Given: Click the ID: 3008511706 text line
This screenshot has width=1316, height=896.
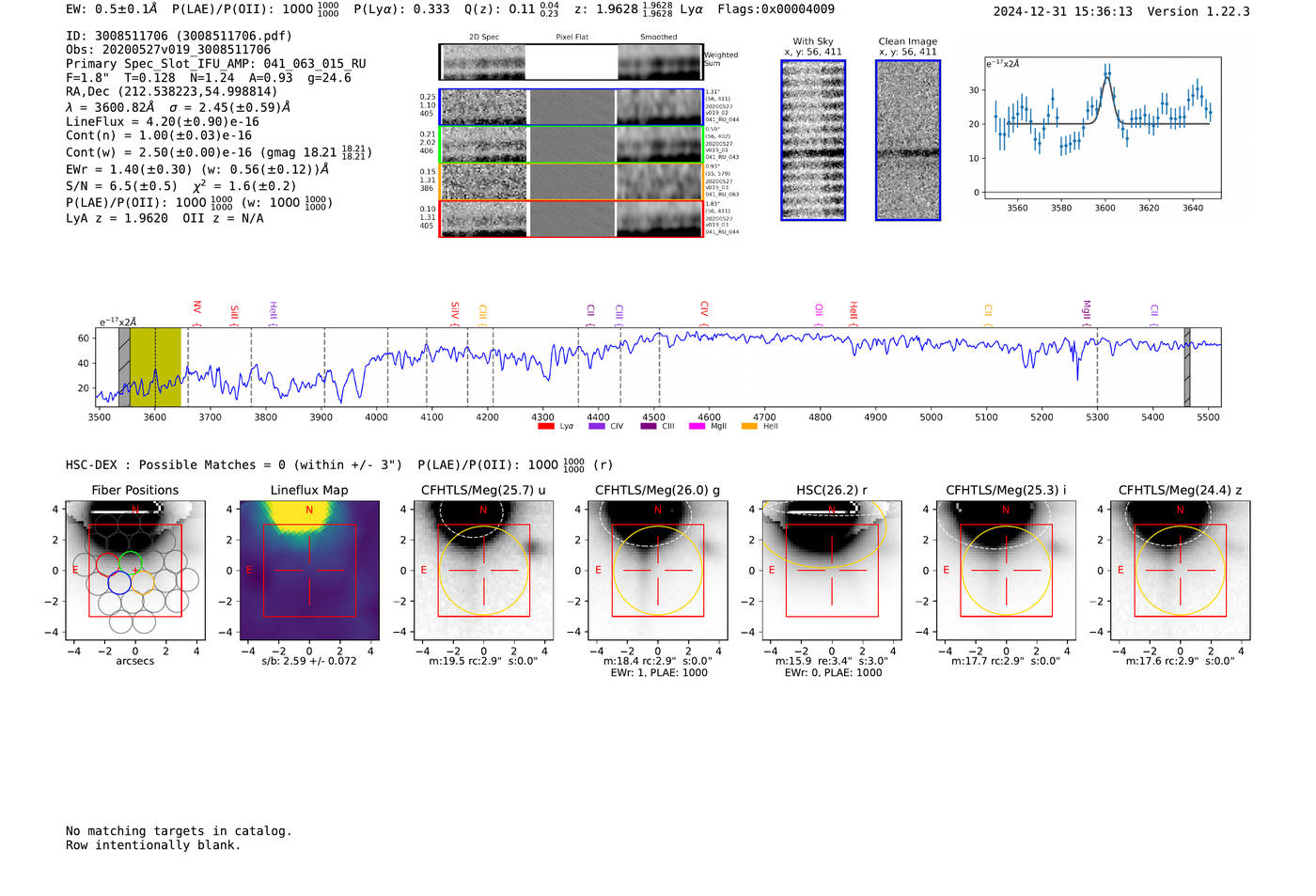Looking at the screenshot, I should (179, 36).
